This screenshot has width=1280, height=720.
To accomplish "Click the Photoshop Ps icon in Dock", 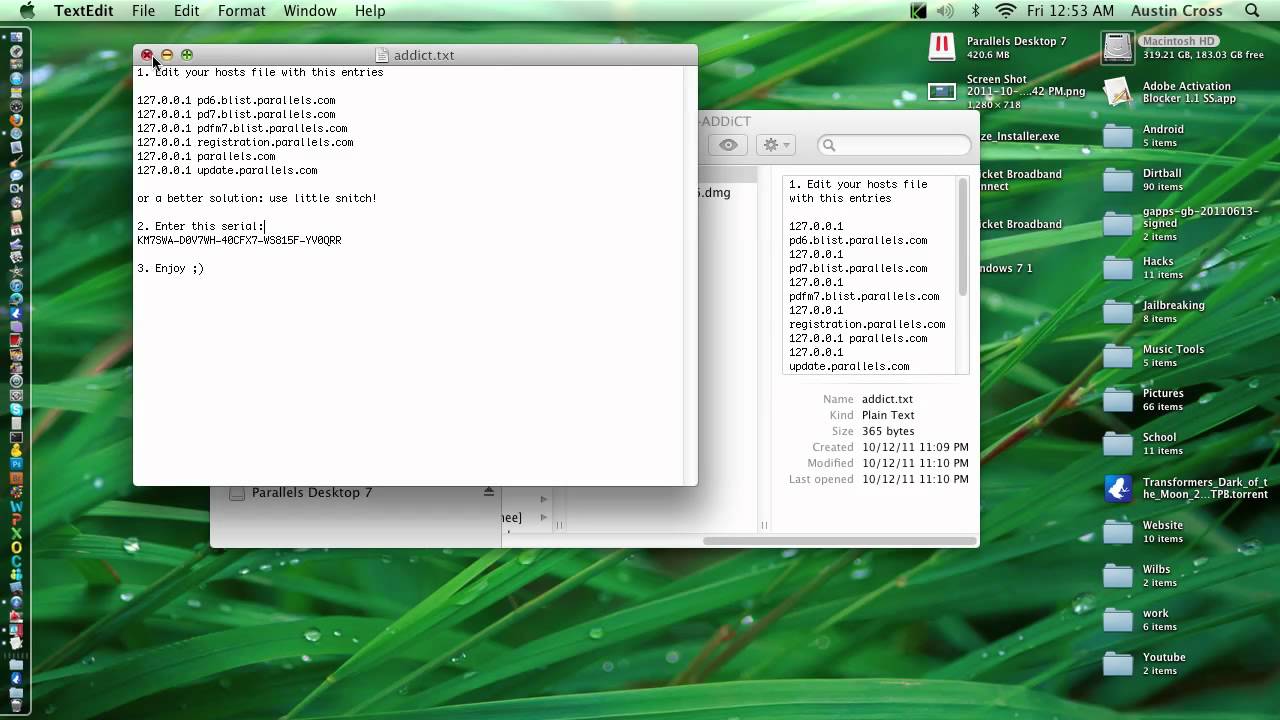I will pyautogui.click(x=16, y=465).
